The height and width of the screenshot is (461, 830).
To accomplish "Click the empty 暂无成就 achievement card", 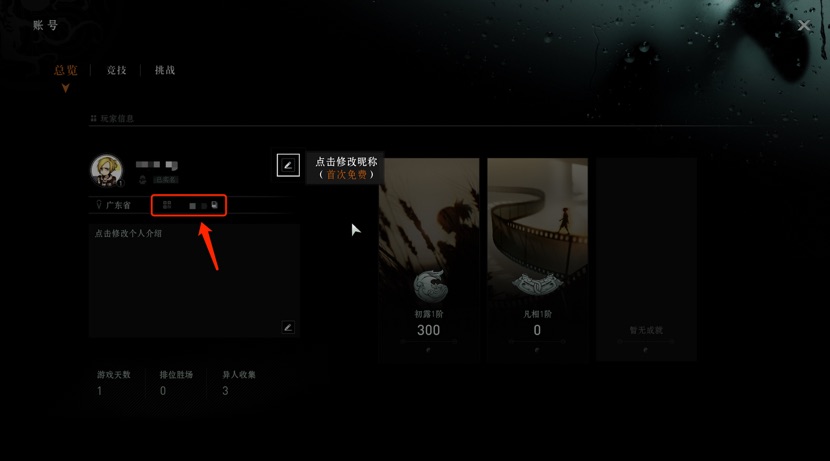I will pos(646,259).
